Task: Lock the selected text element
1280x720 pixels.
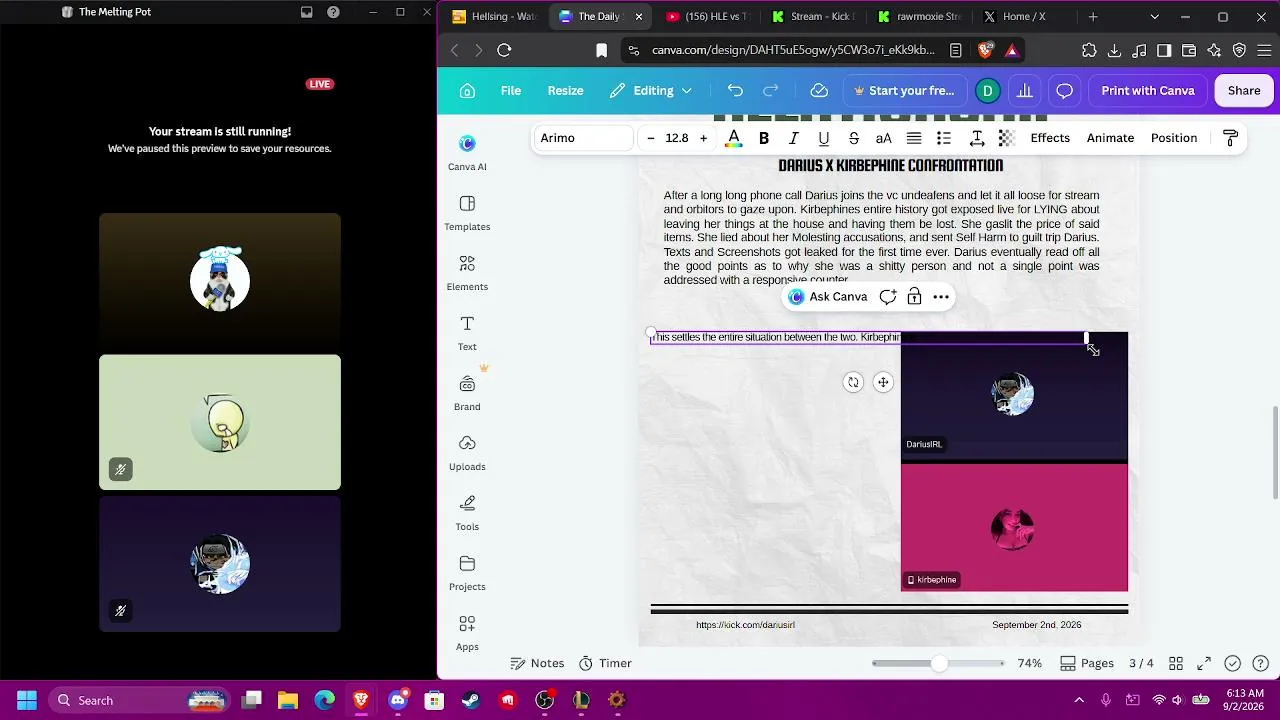Action: point(914,297)
